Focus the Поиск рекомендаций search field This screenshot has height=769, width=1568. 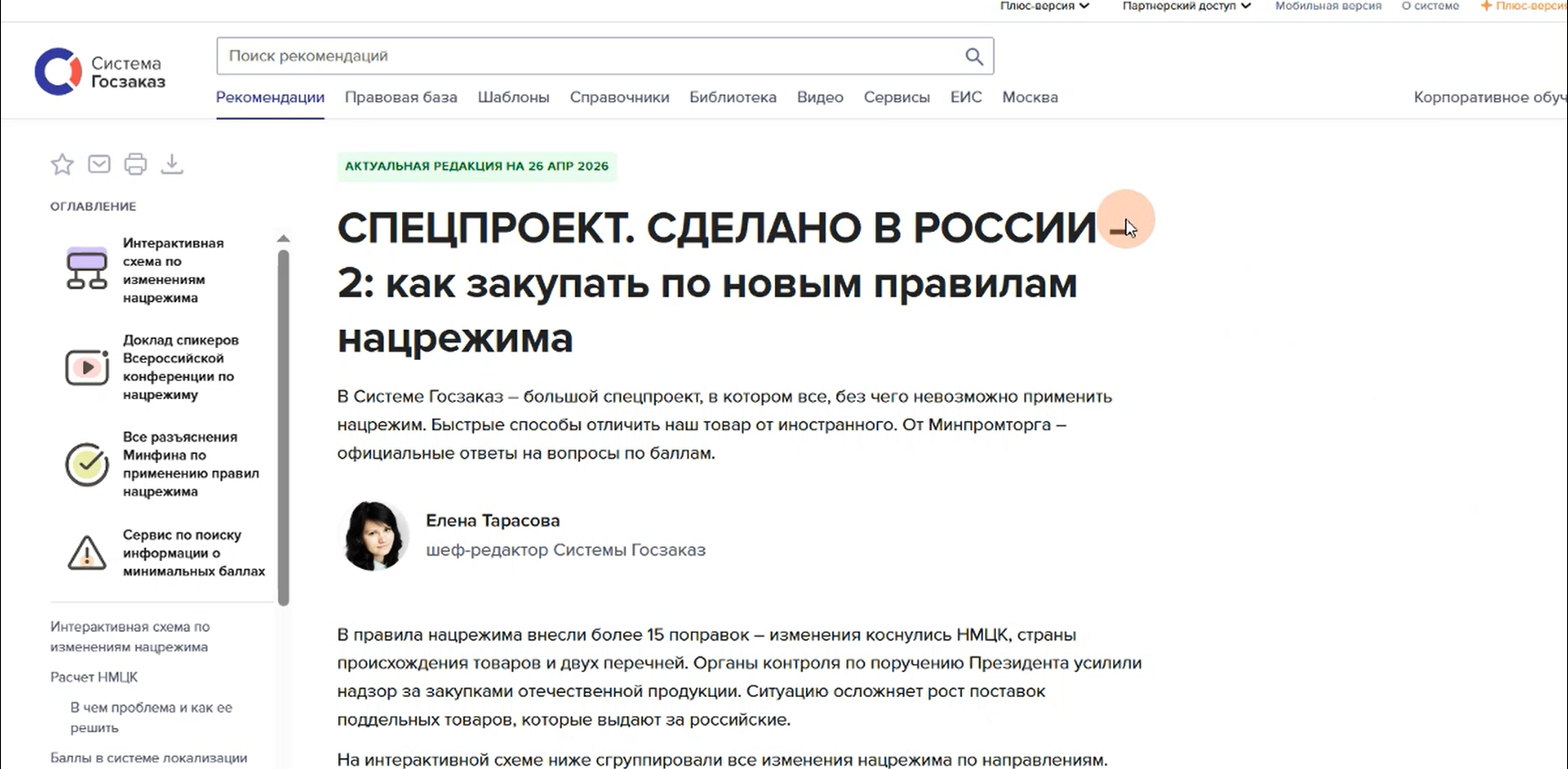(x=605, y=56)
